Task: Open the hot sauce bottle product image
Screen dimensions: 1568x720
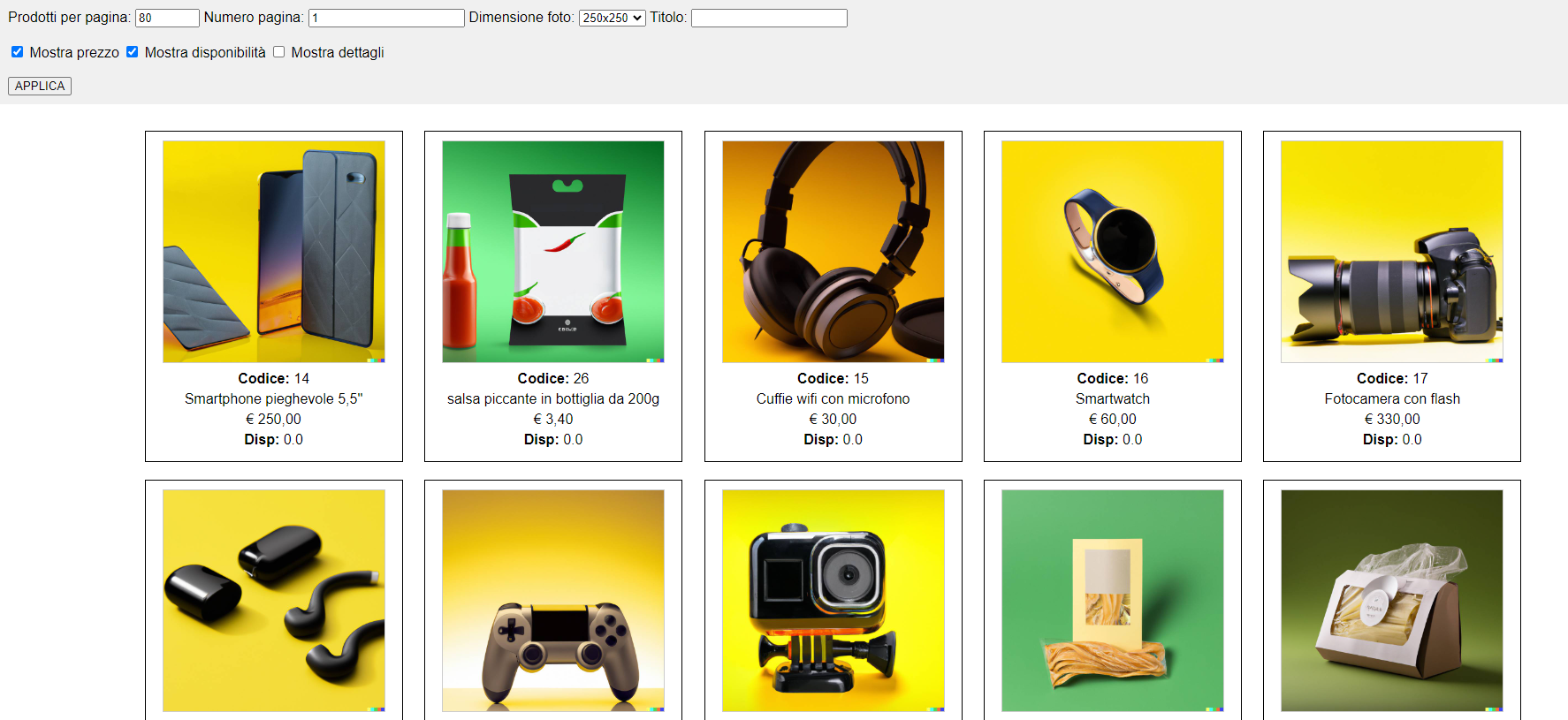Action: 553,252
